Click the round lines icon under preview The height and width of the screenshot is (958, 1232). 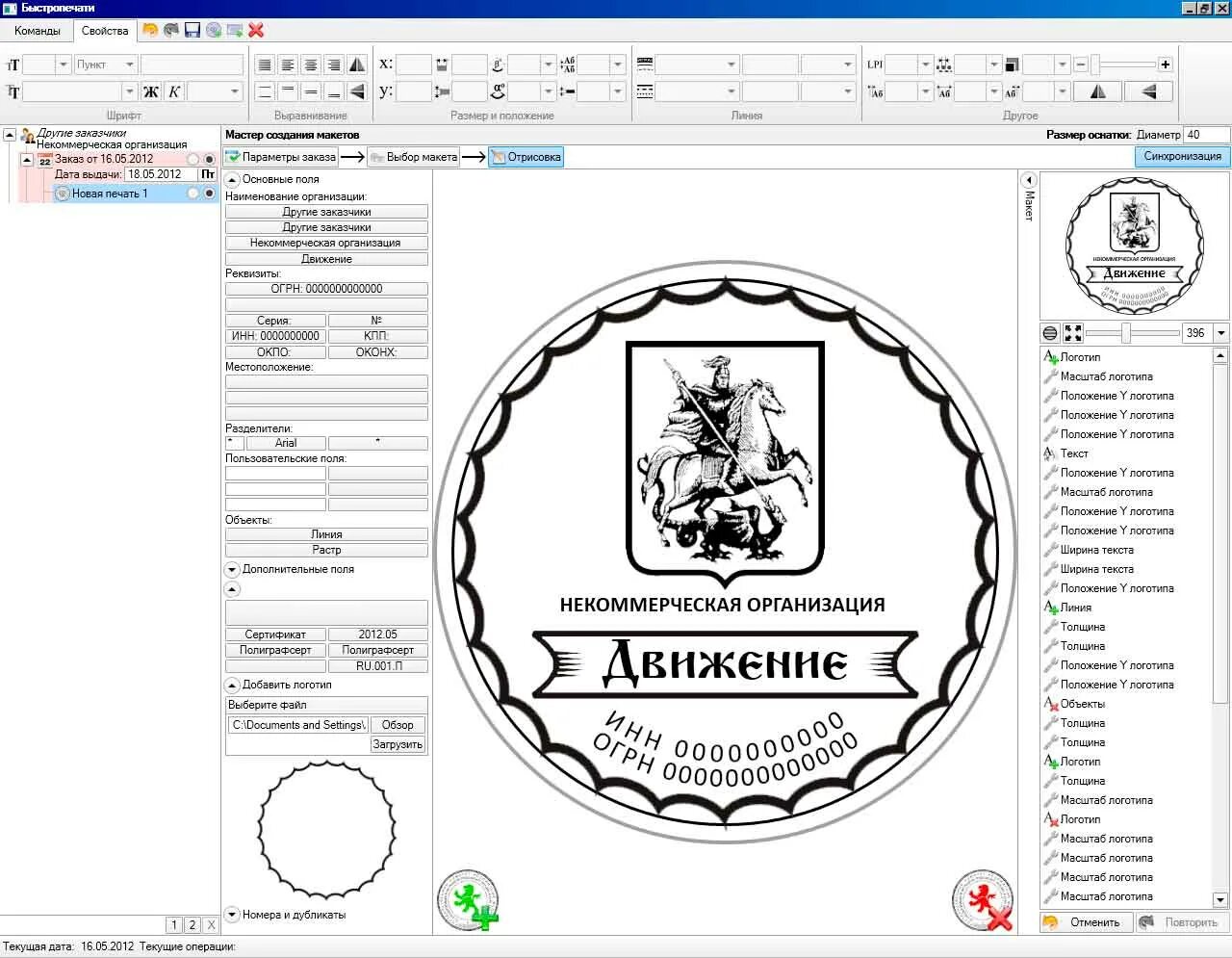(1050, 333)
